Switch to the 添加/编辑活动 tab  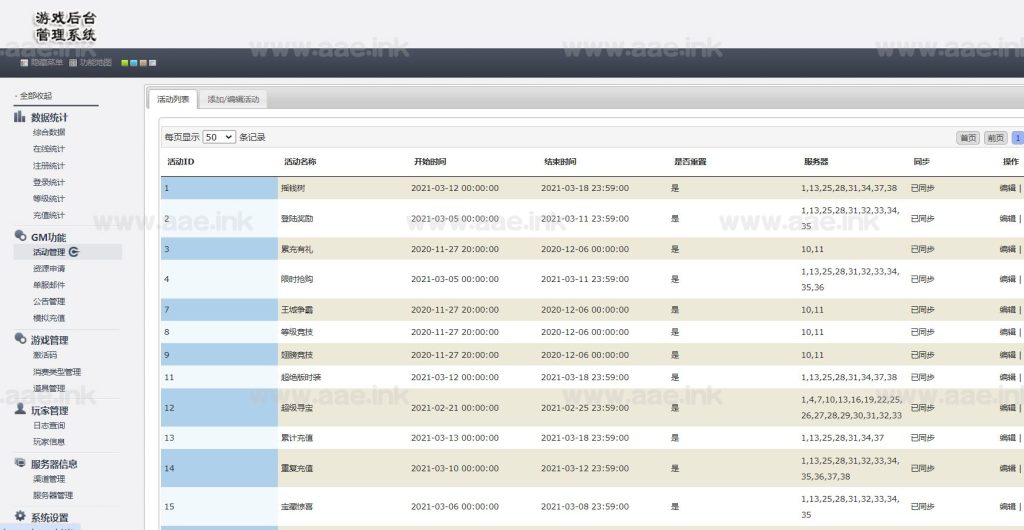(233, 99)
